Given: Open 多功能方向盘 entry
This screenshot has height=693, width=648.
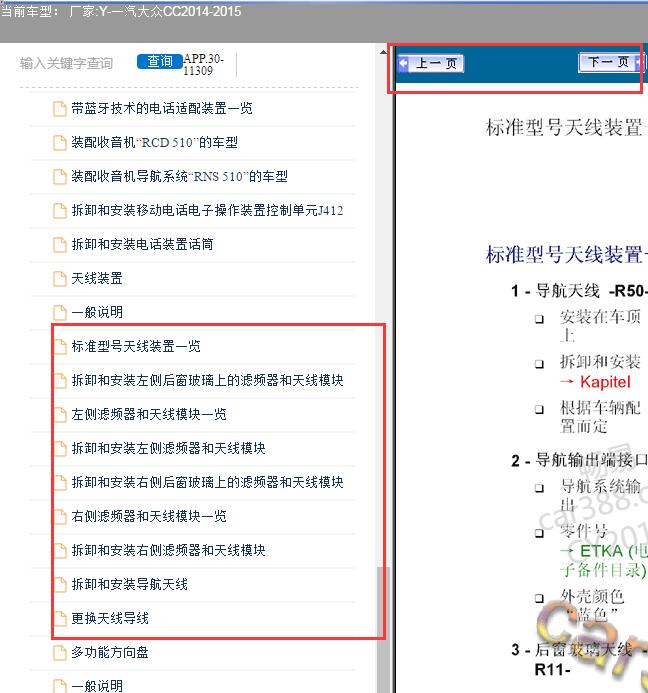Looking at the screenshot, I should click(x=110, y=652).
